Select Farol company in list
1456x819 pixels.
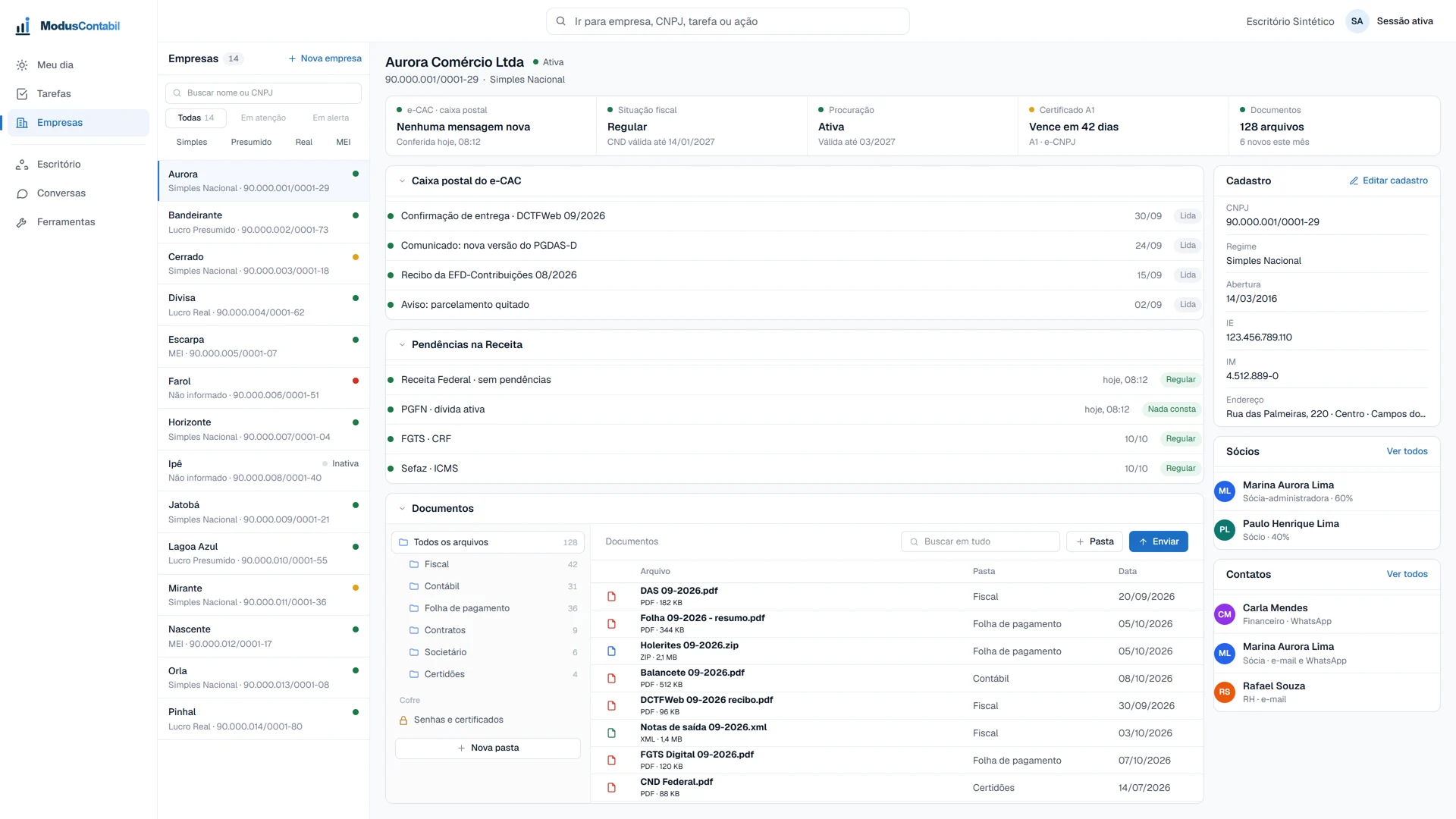tap(263, 388)
